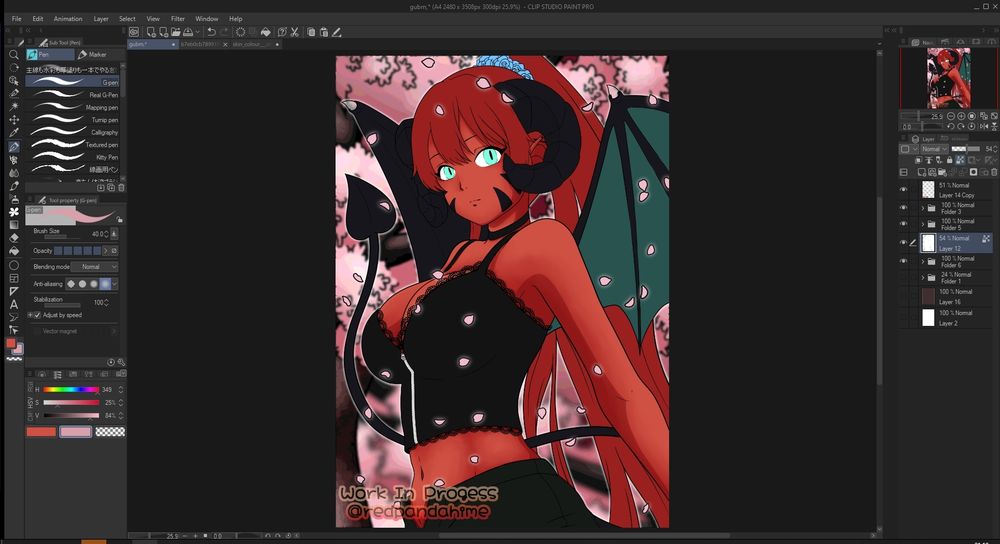Click the zoom in icon in Navigator
The width and height of the screenshot is (1000, 544).
pos(961,117)
